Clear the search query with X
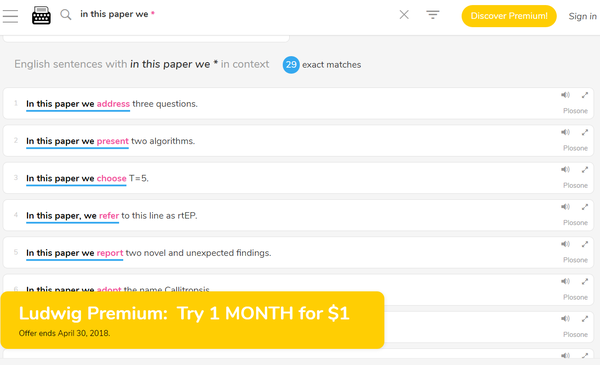 (x=404, y=15)
